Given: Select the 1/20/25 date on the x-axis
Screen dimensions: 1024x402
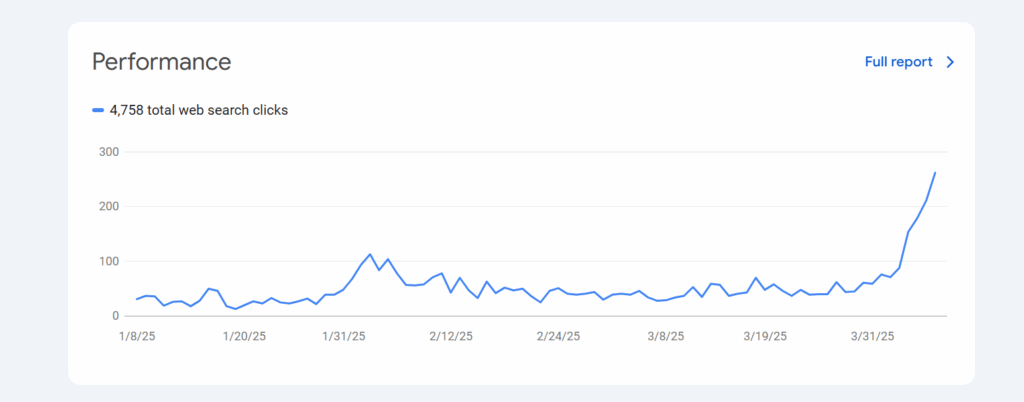Looking at the screenshot, I should [243, 336].
